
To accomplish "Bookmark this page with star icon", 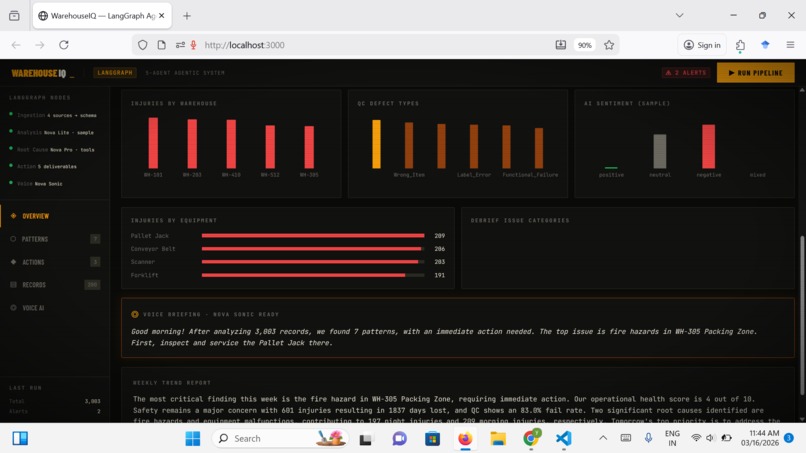I will (x=609, y=45).
